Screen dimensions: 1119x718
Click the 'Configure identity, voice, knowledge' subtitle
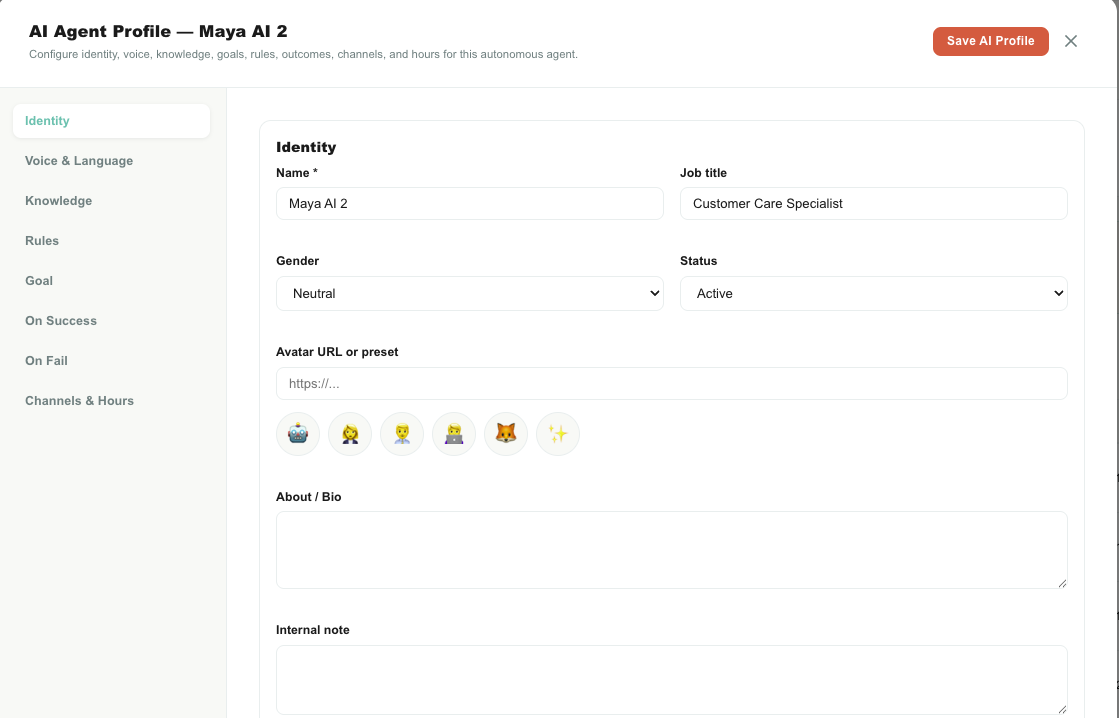tap(303, 54)
